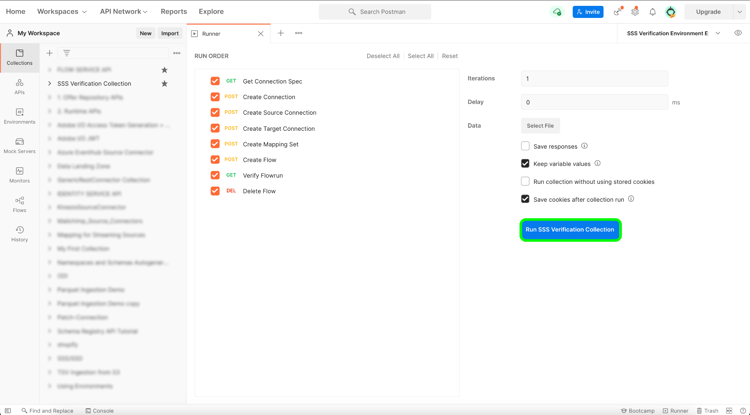The image size is (750, 415).
Task: Expand the FLOW SERVICE API collection
Action: coord(49,70)
